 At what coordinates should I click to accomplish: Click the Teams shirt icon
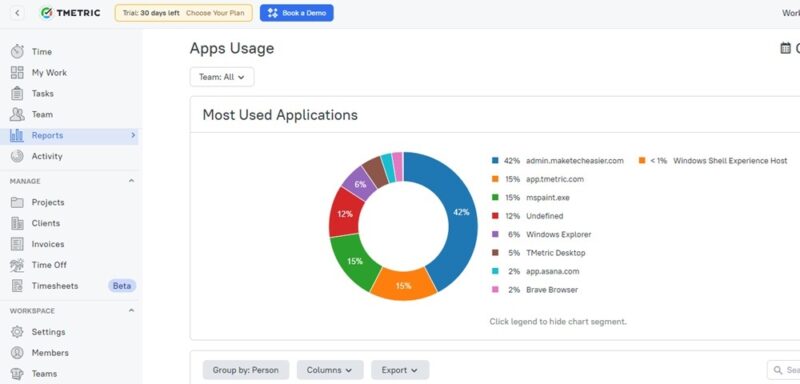pyautogui.click(x=17, y=374)
